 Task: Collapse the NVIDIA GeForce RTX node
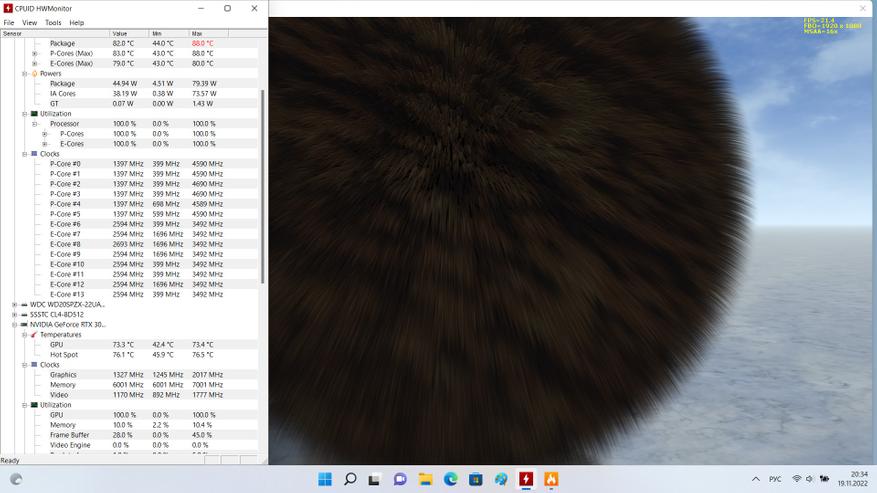tap(15, 325)
